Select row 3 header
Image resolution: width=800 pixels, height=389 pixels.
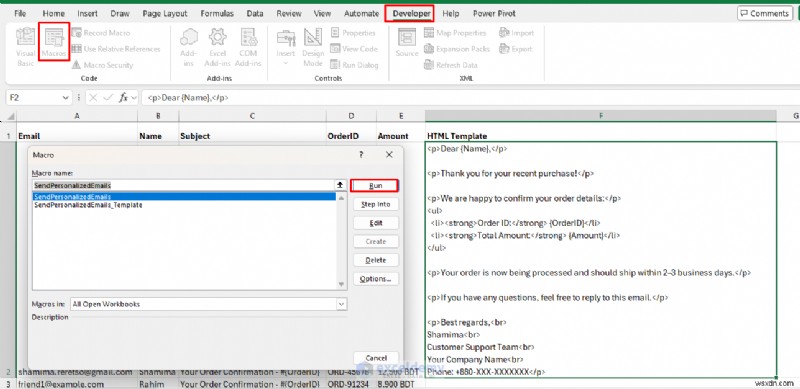pyautogui.click(x=8, y=384)
